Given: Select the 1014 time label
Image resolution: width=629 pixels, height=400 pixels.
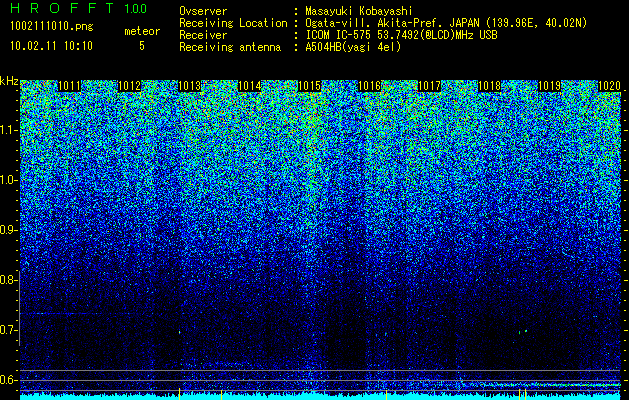Looking at the screenshot, I should [250, 86].
